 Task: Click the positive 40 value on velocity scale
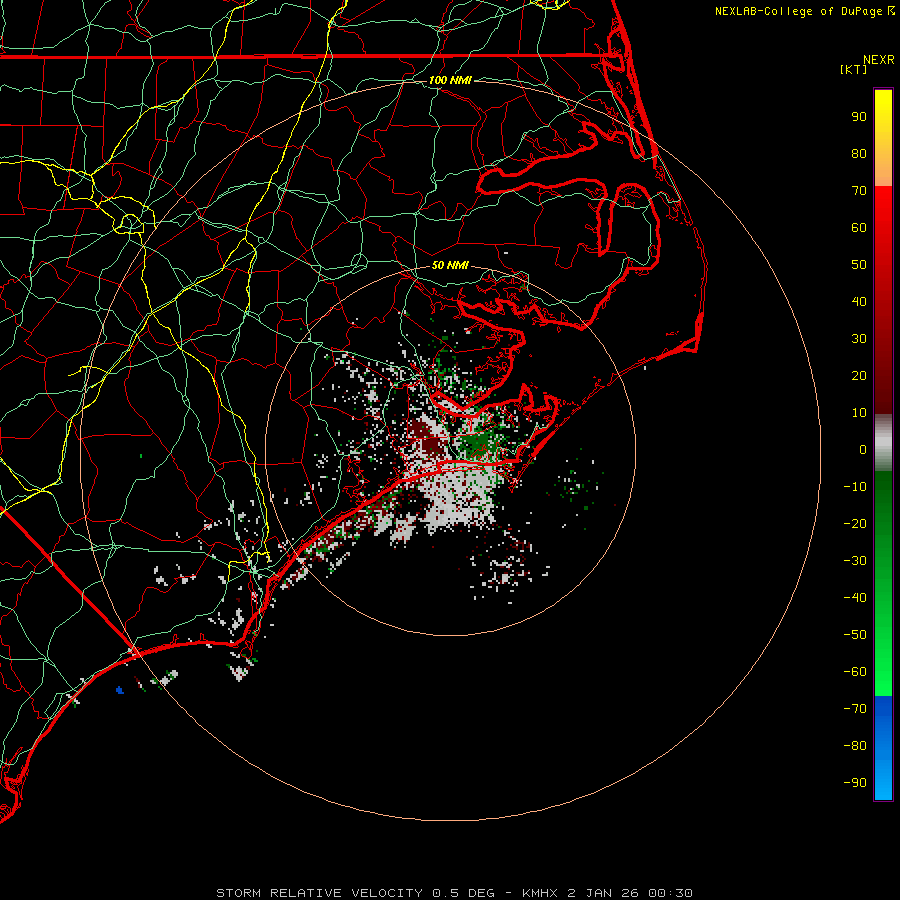pyautogui.click(x=859, y=302)
